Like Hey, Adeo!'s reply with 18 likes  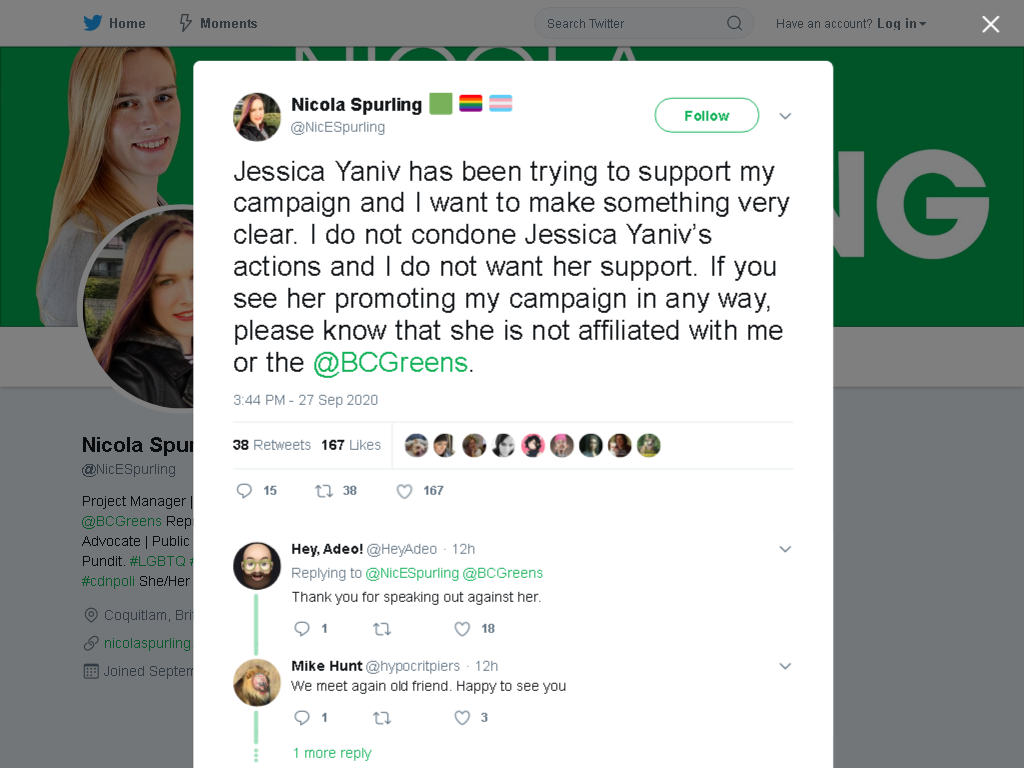pos(462,629)
